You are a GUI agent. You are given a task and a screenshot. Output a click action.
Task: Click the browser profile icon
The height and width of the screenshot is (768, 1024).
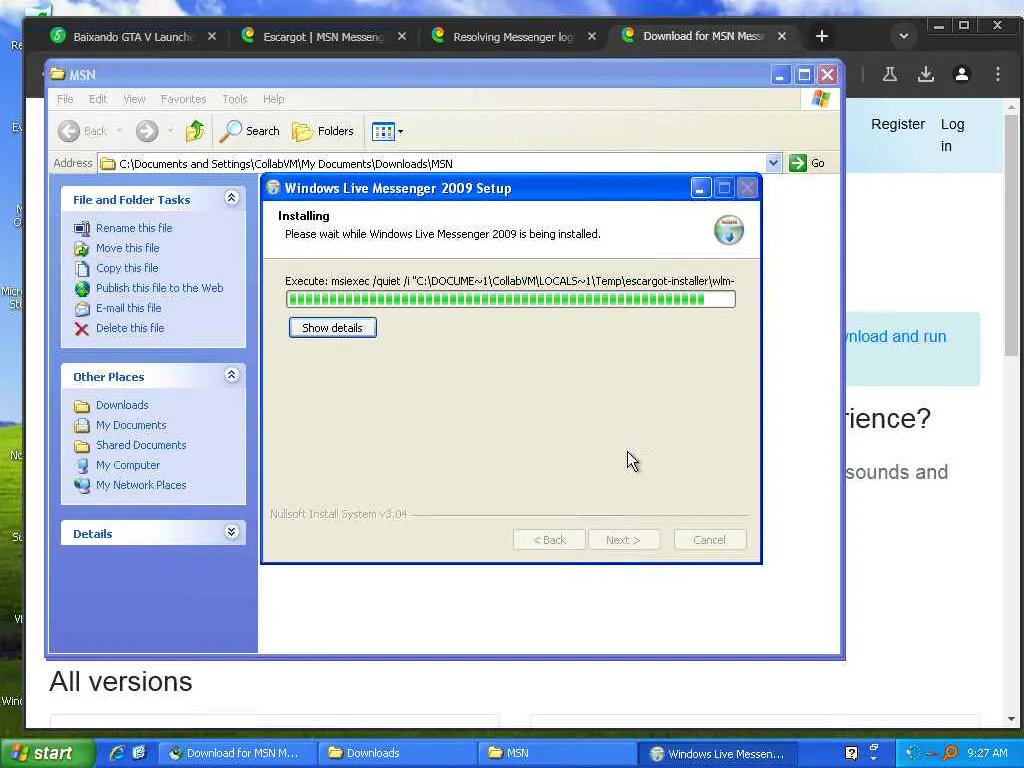click(961, 74)
